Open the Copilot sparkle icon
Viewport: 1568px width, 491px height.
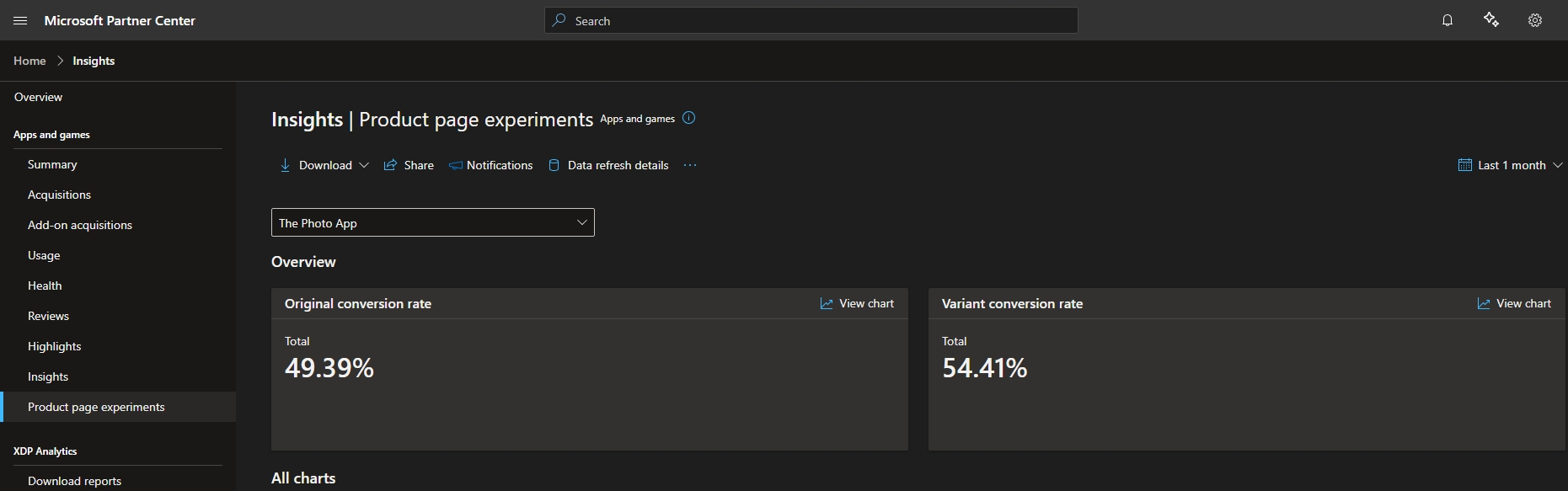(x=1491, y=20)
